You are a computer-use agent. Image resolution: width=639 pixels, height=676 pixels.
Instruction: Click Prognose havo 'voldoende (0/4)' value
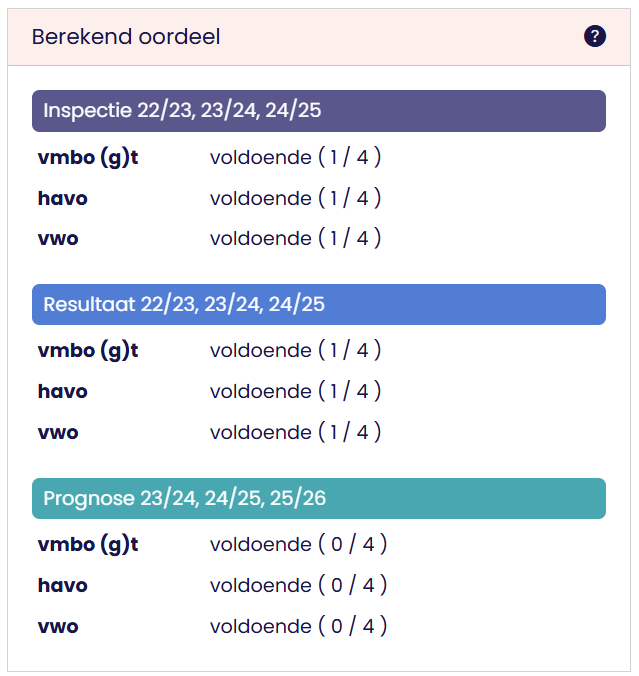coord(298,585)
